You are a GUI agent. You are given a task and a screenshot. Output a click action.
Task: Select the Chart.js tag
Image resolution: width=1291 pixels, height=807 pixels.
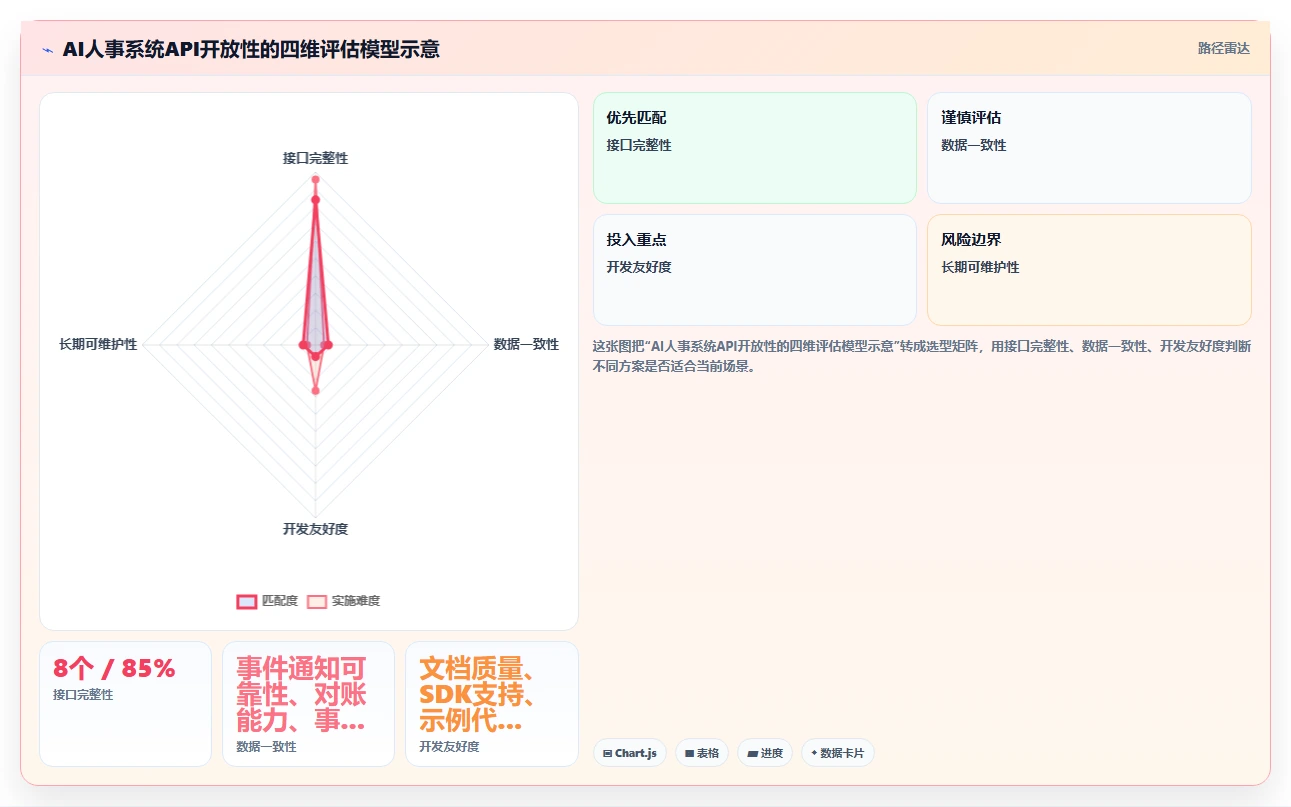point(630,753)
